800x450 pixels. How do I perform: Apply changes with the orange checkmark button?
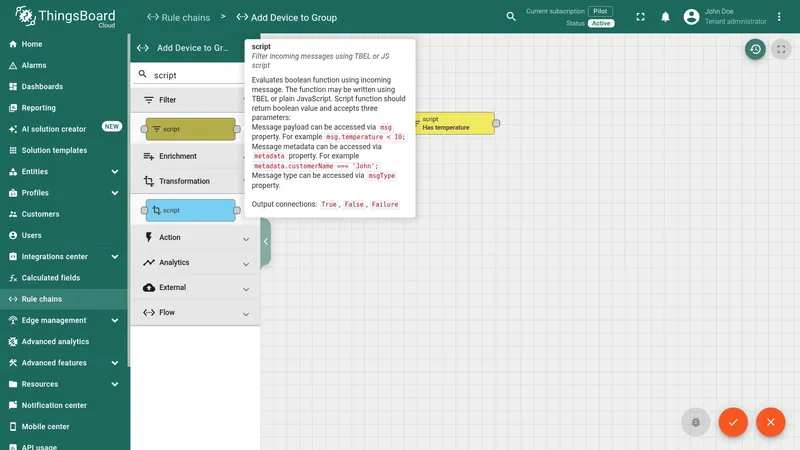tap(733, 422)
